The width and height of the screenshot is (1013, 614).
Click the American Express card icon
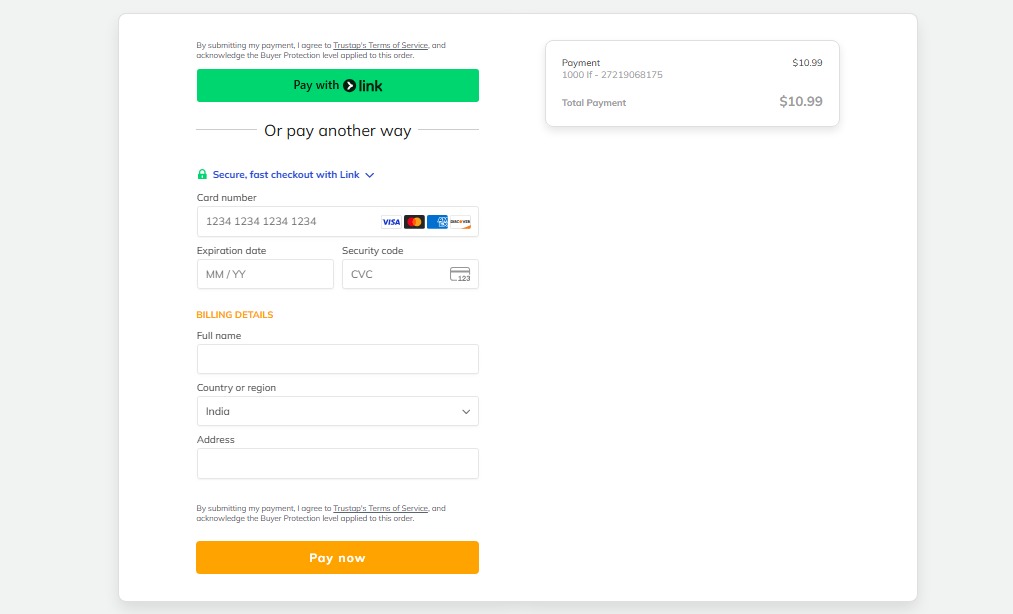coord(437,222)
